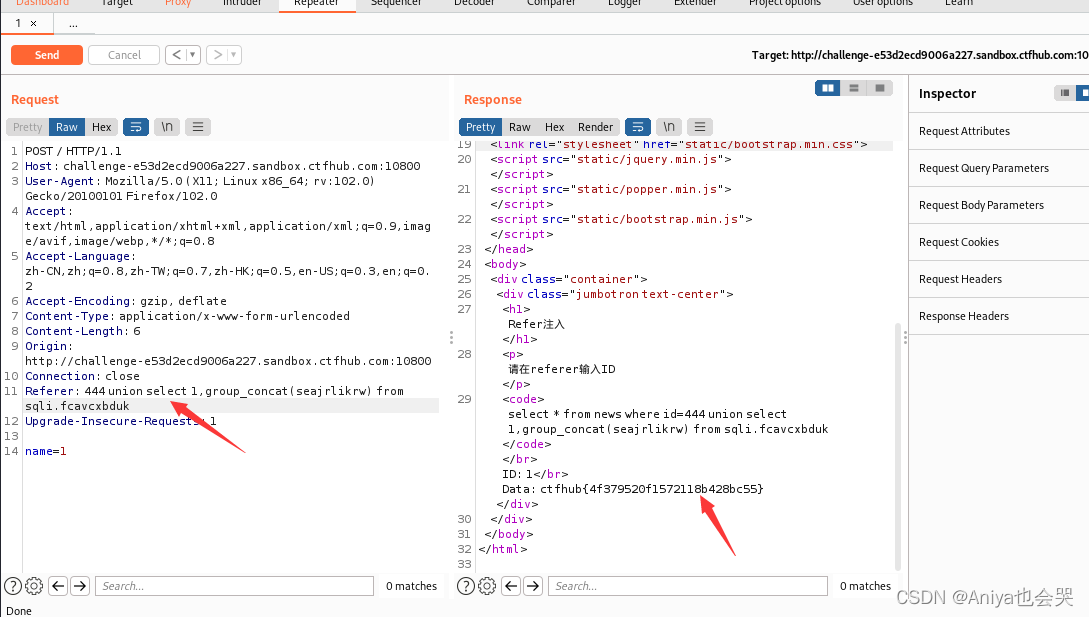Open the Decoder tab
The width and height of the screenshot is (1089, 617).
474,3
